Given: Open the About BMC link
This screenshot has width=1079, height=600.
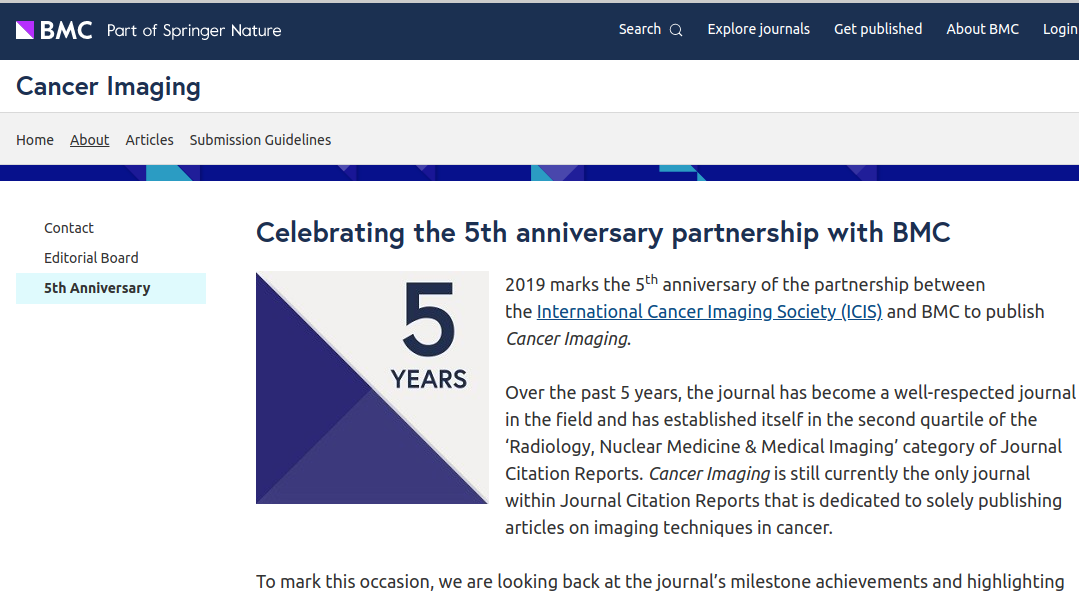Looking at the screenshot, I should coord(982,29).
